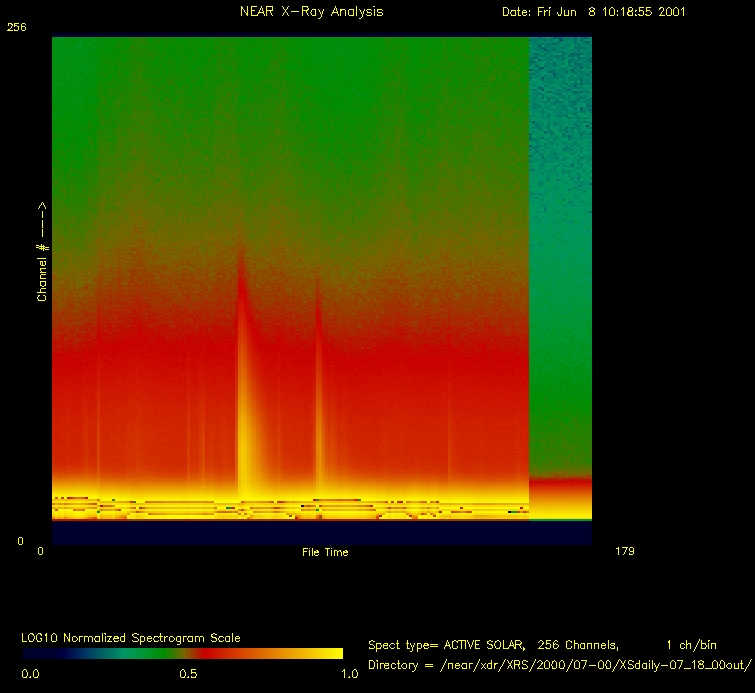The width and height of the screenshot is (755, 693).
Task: Select the tallest yellow flare spike in the spectrogram
Action: 241,400
